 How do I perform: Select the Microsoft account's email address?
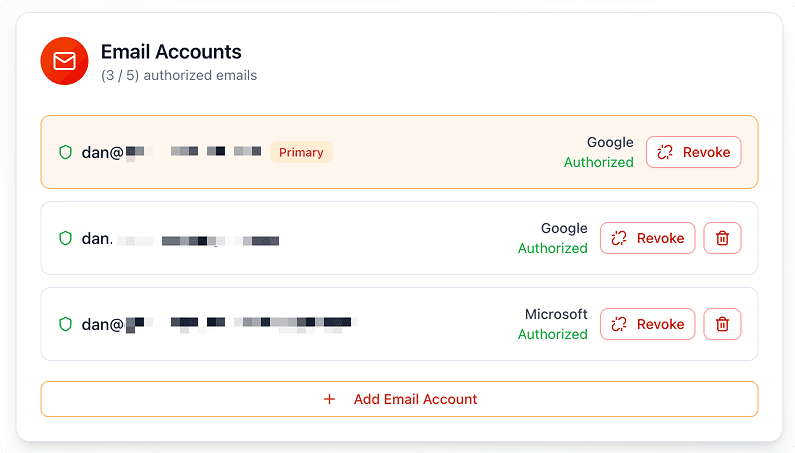click(218, 324)
